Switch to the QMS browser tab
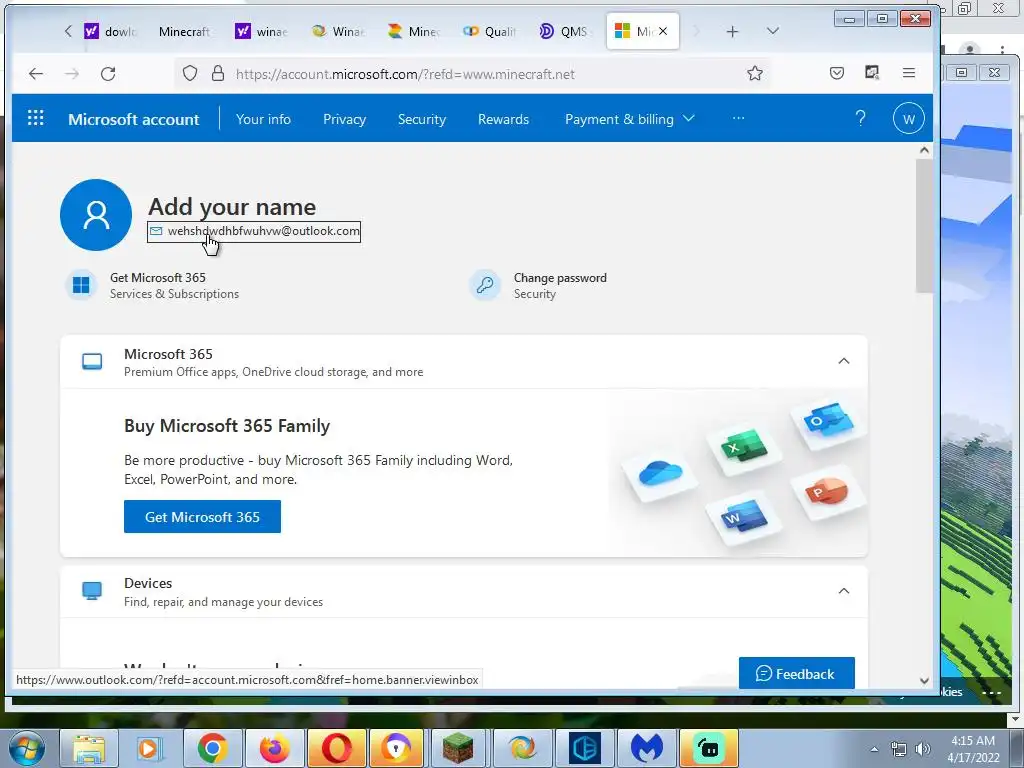 pyautogui.click(x=564, y=31)
